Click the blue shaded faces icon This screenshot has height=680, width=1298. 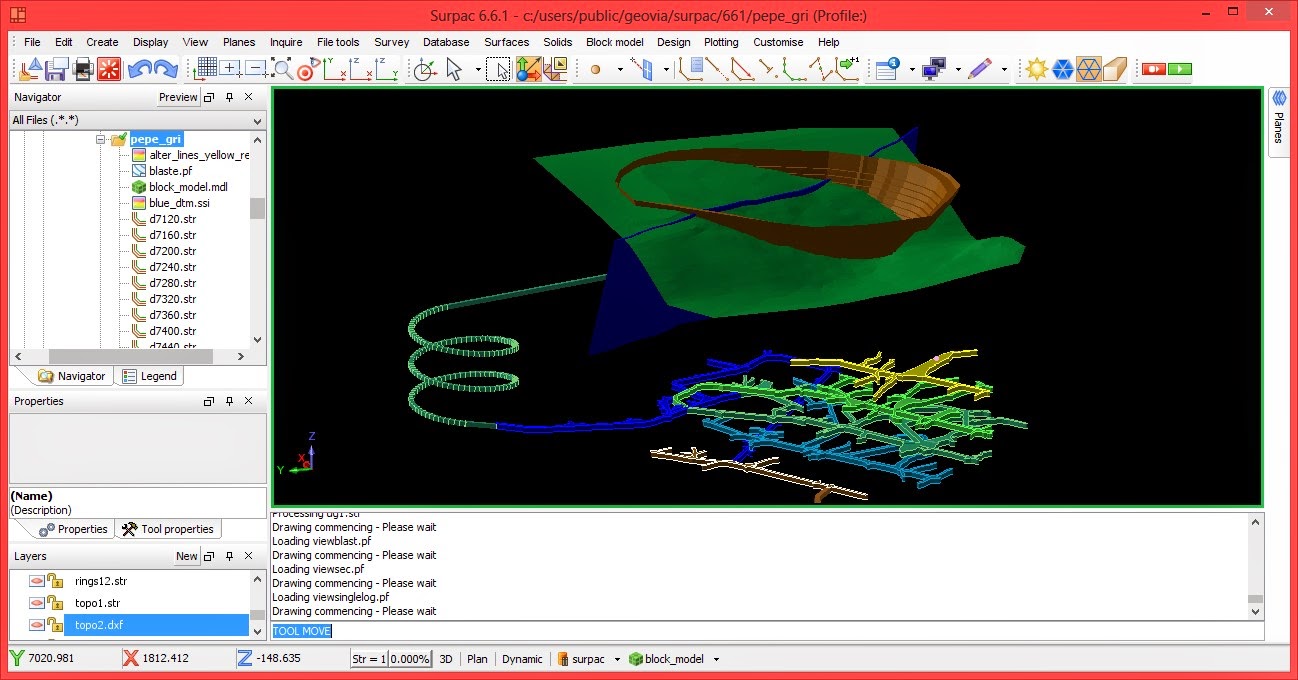1062,69
